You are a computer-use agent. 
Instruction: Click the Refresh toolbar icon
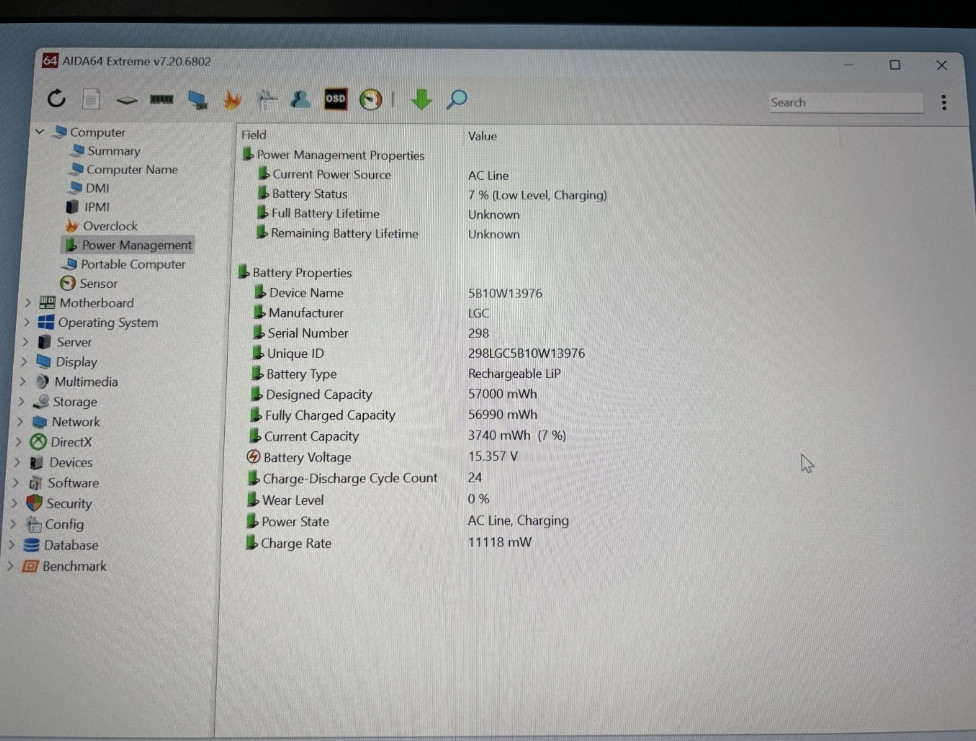pos(56,98)
